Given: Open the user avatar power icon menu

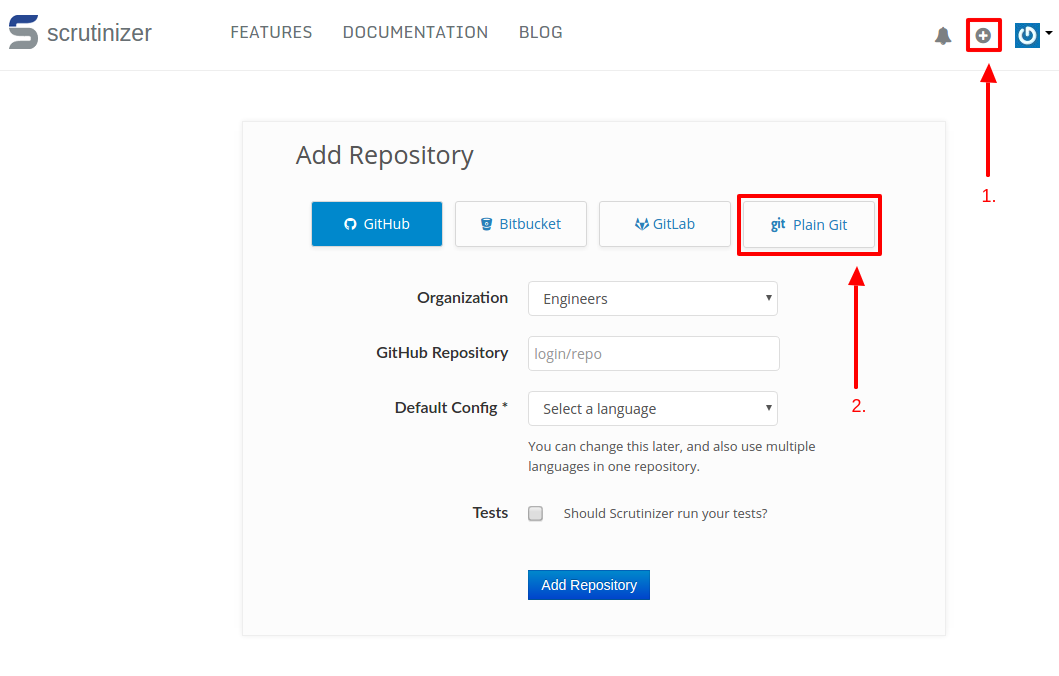Looking at the screenshot, I should [x=1027, y=35].
